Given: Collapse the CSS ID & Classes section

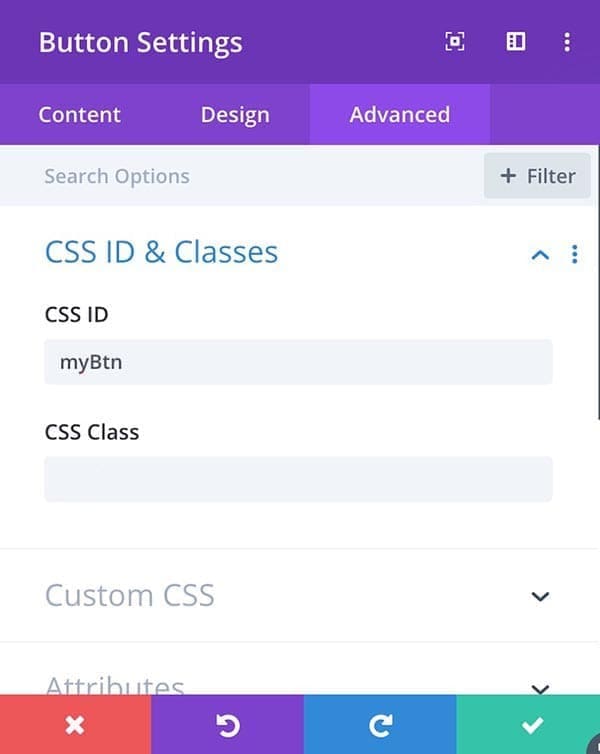Looking at the screenshot, I should [x=540, y=254].
